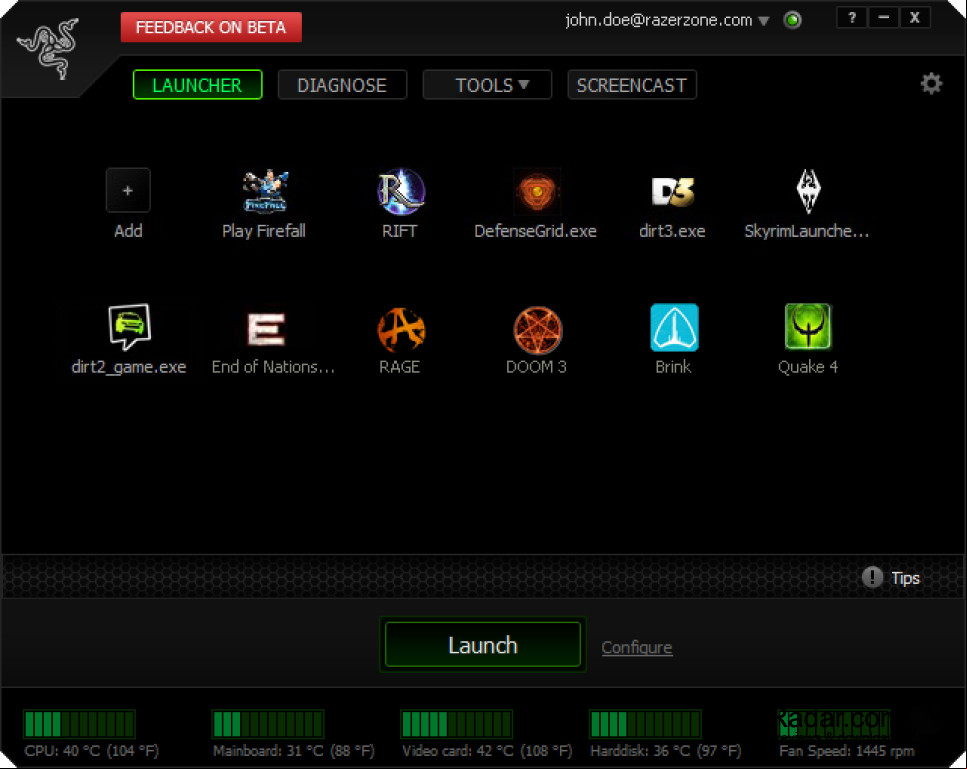Click the CPU temperature bar
Screen dimensions: 967x769
pos(79,724)
